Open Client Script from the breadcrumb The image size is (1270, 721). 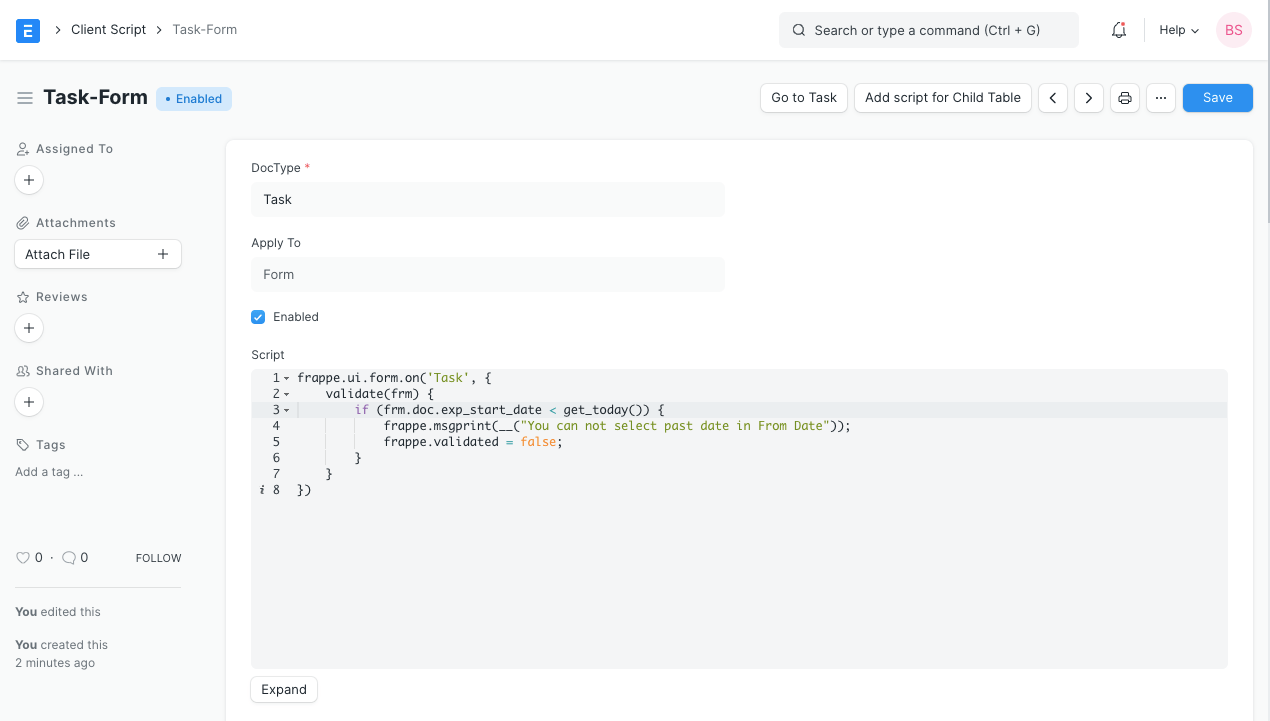pos(108,29)
